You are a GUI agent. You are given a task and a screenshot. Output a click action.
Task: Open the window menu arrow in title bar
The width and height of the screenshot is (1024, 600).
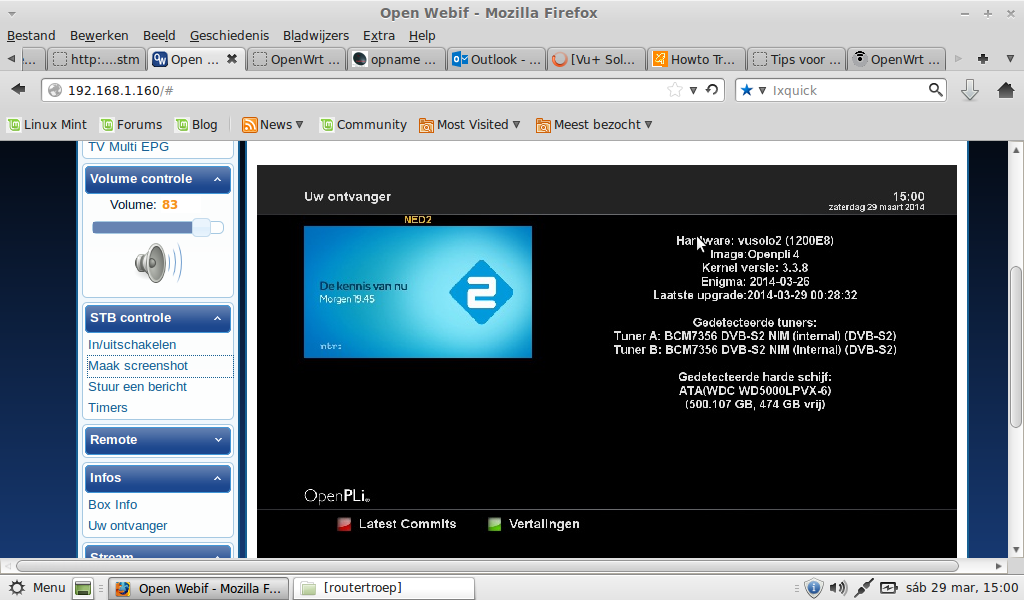(12, 13)
